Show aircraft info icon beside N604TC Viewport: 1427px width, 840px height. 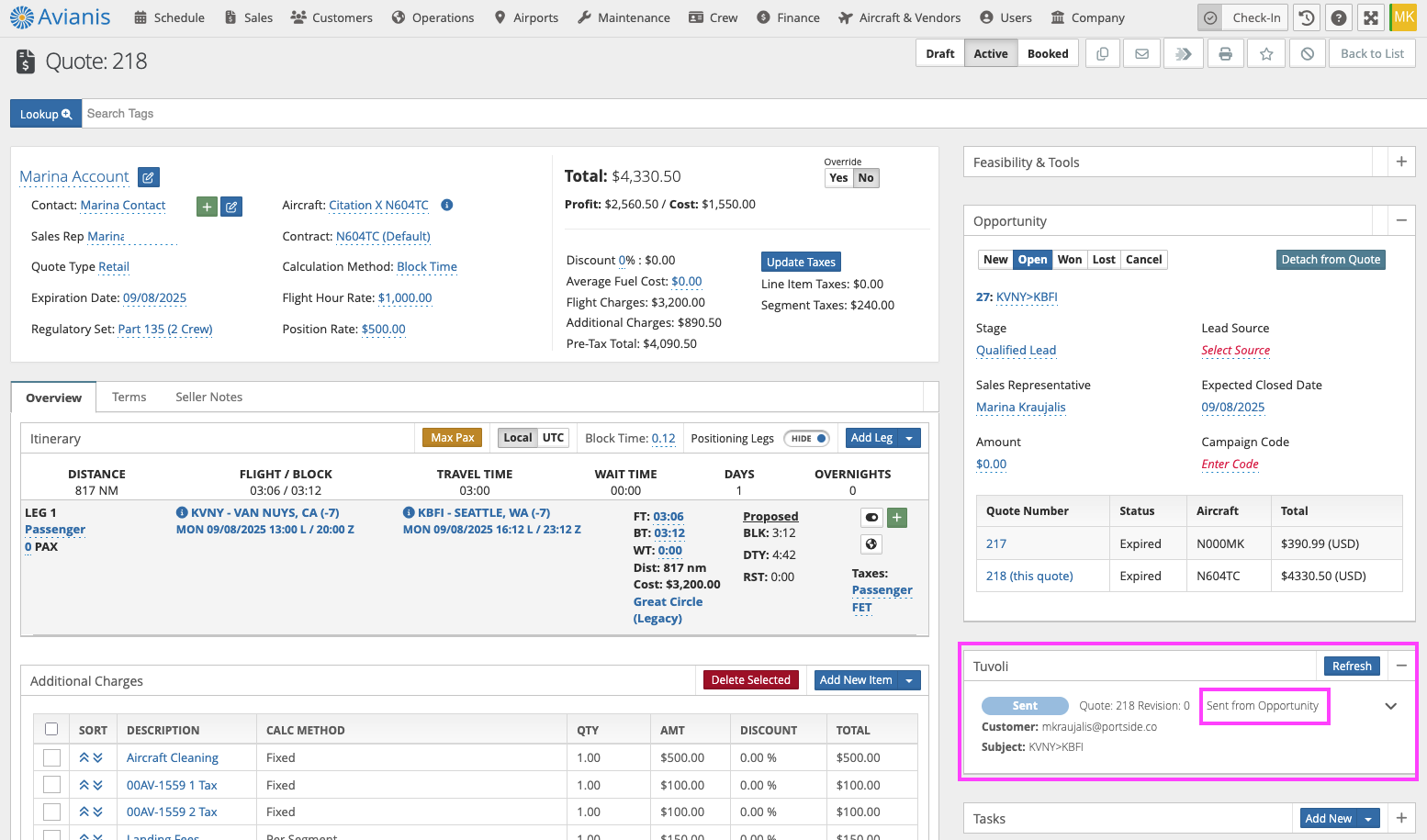pos(447,205)
